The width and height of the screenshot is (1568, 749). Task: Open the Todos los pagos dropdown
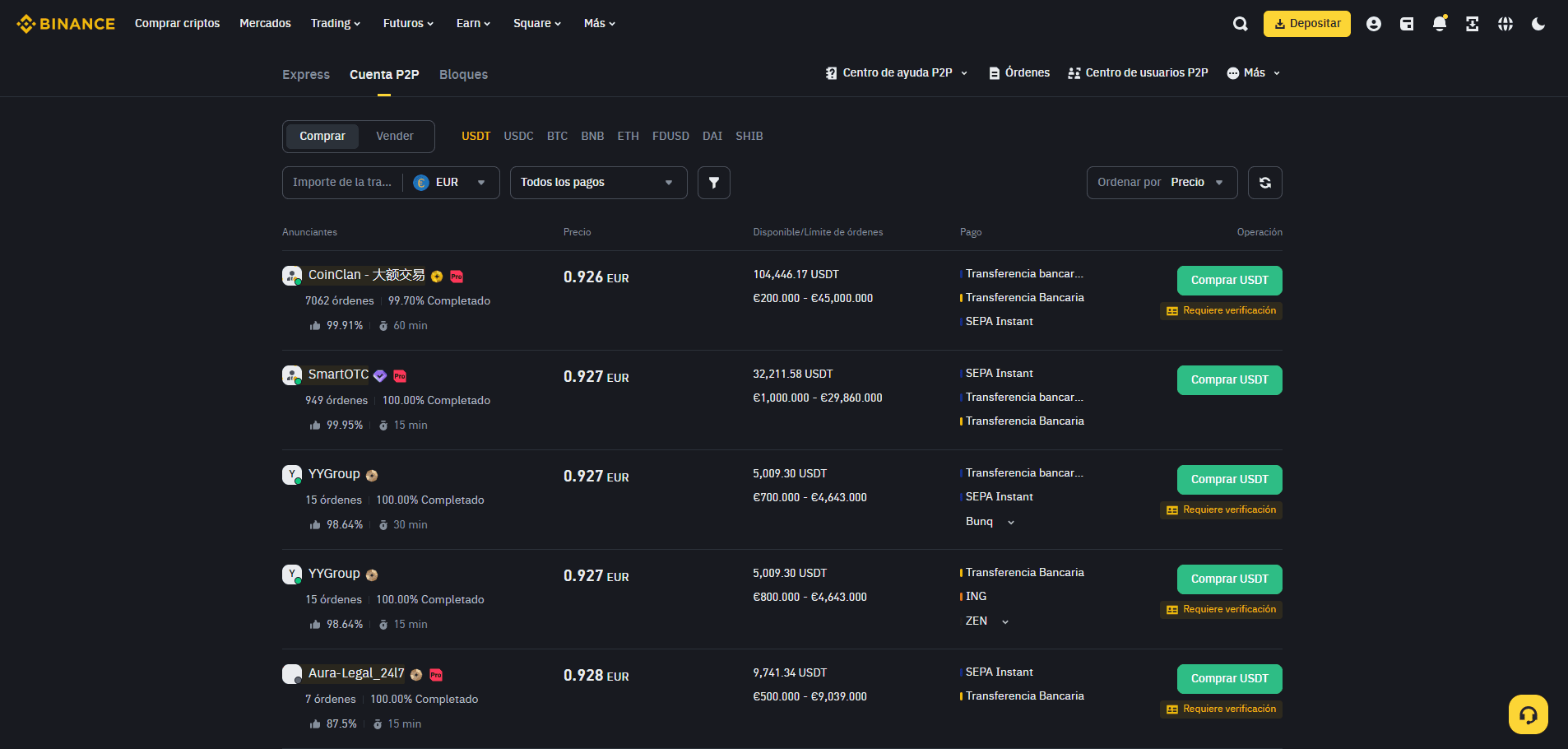tap(598, 183)
